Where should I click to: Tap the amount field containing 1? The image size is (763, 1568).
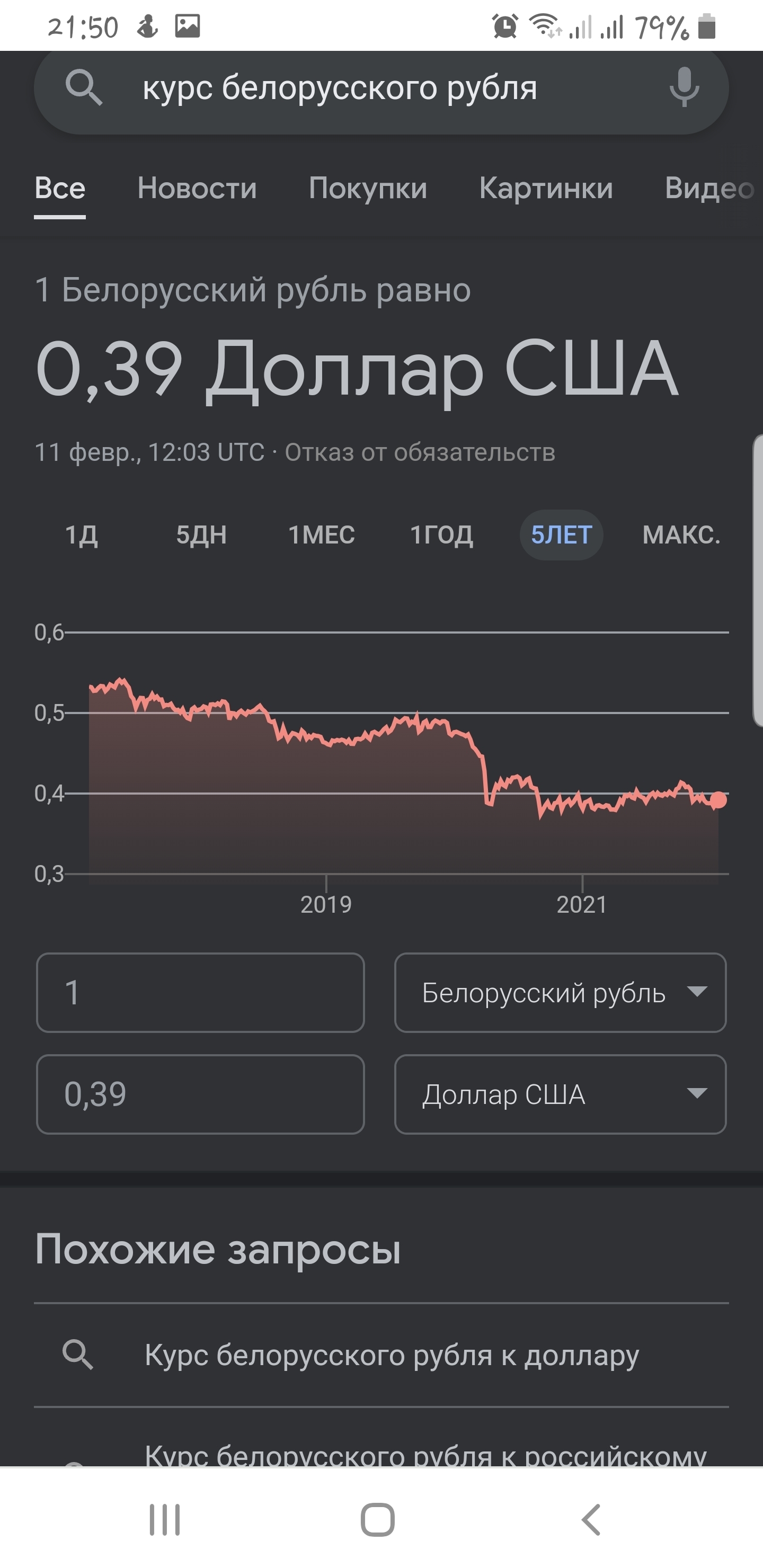(200, 993)
